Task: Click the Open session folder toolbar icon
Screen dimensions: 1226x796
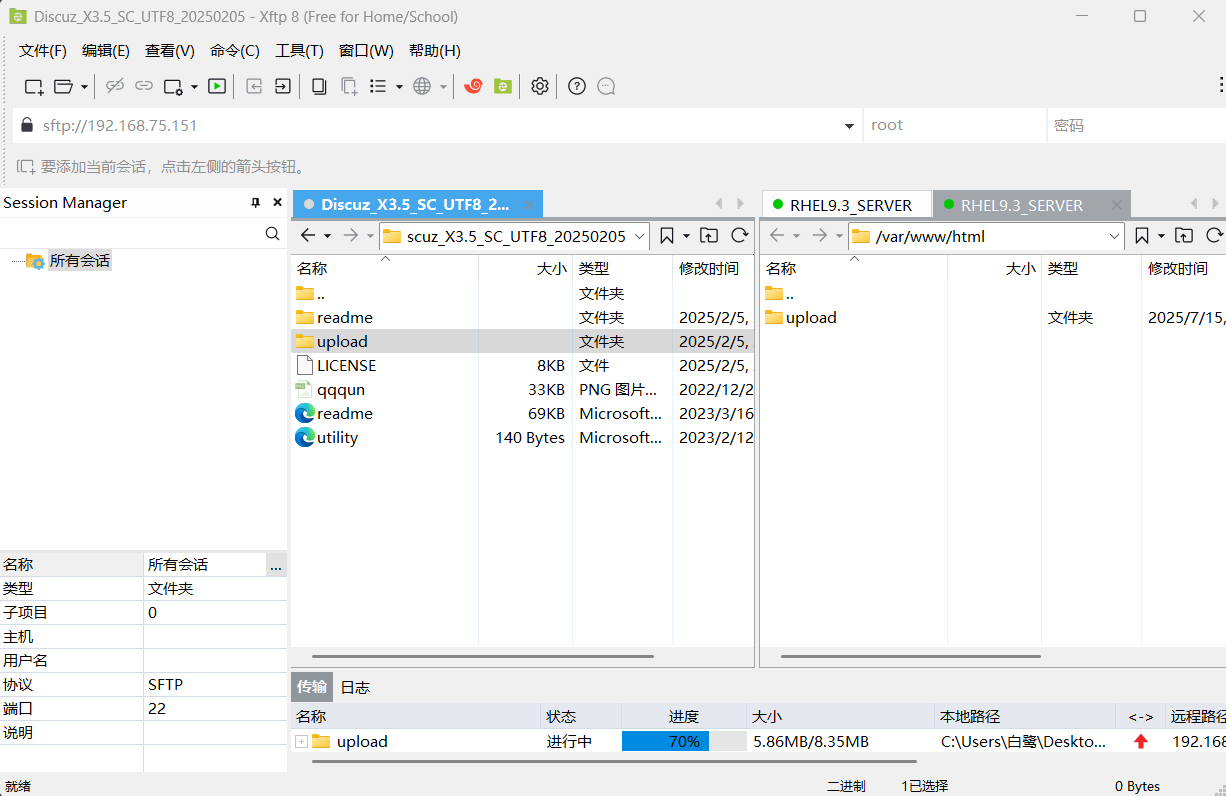Action: (64, 87)
